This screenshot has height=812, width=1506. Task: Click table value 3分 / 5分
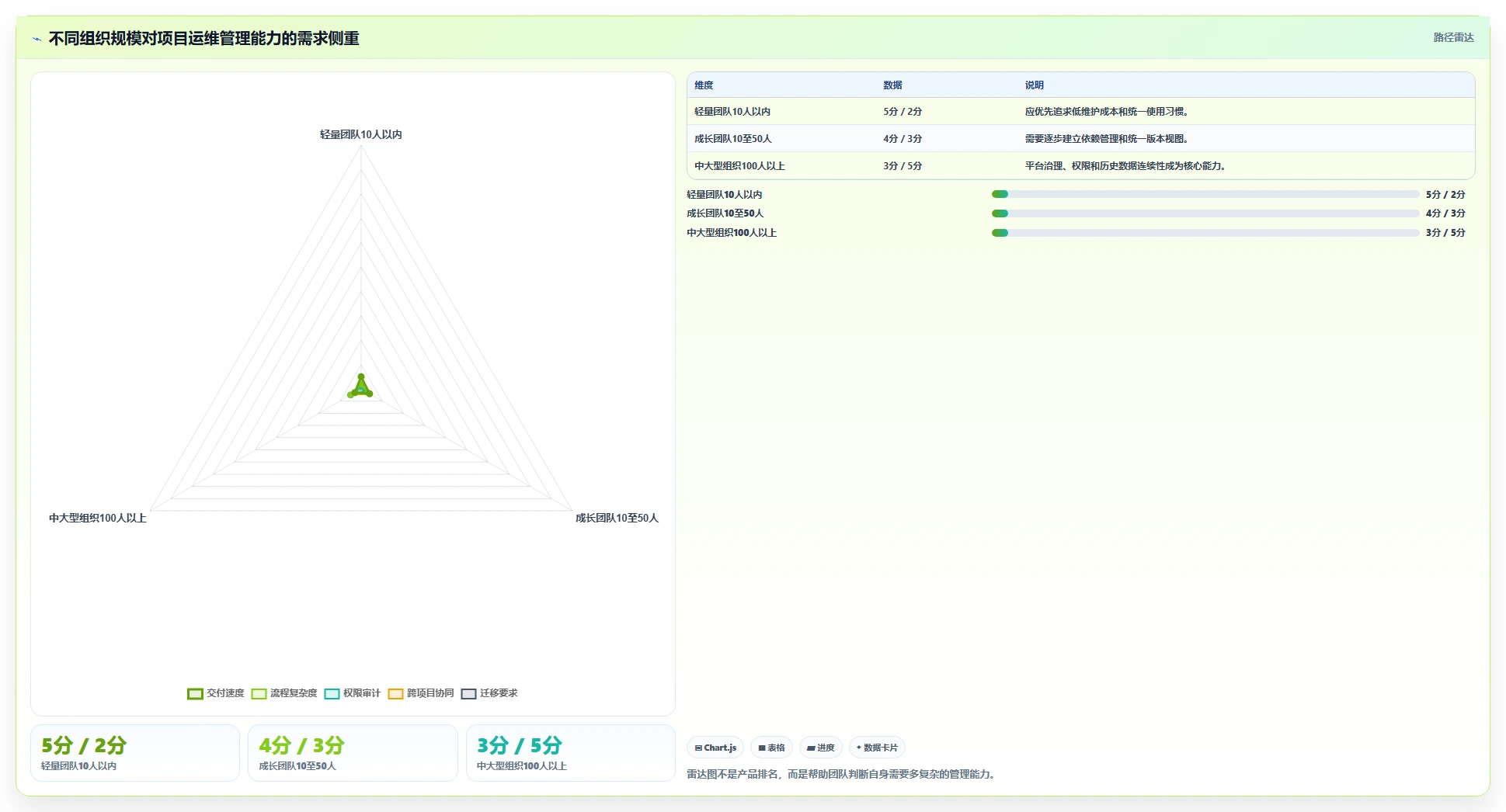click(903, 166)
